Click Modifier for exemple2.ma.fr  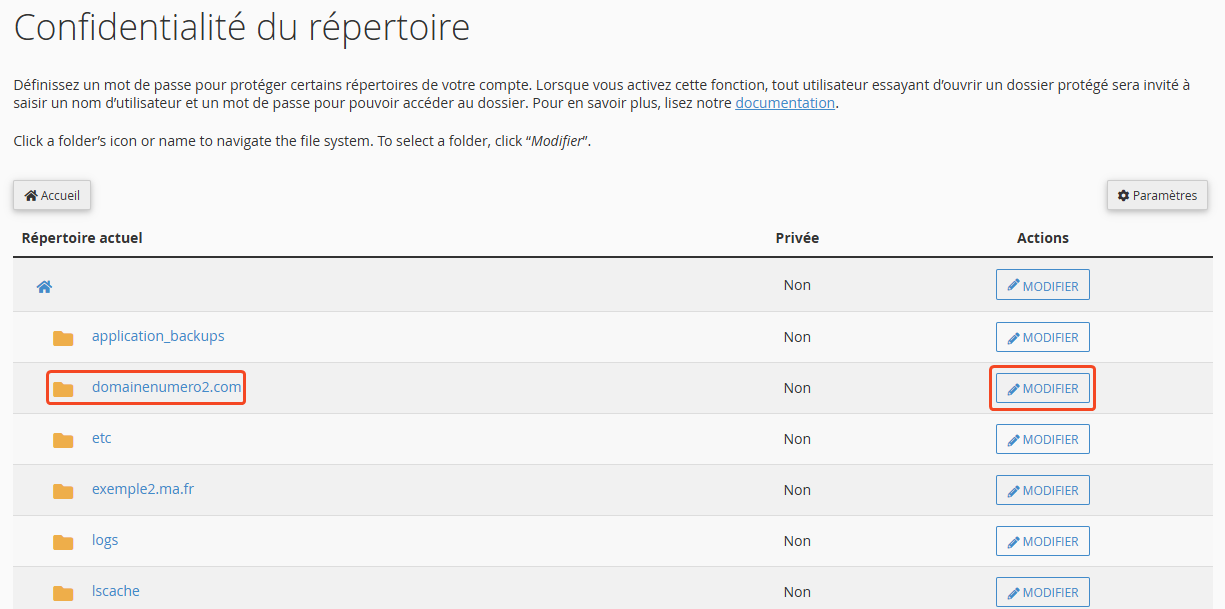click(x=1042, y=490)
